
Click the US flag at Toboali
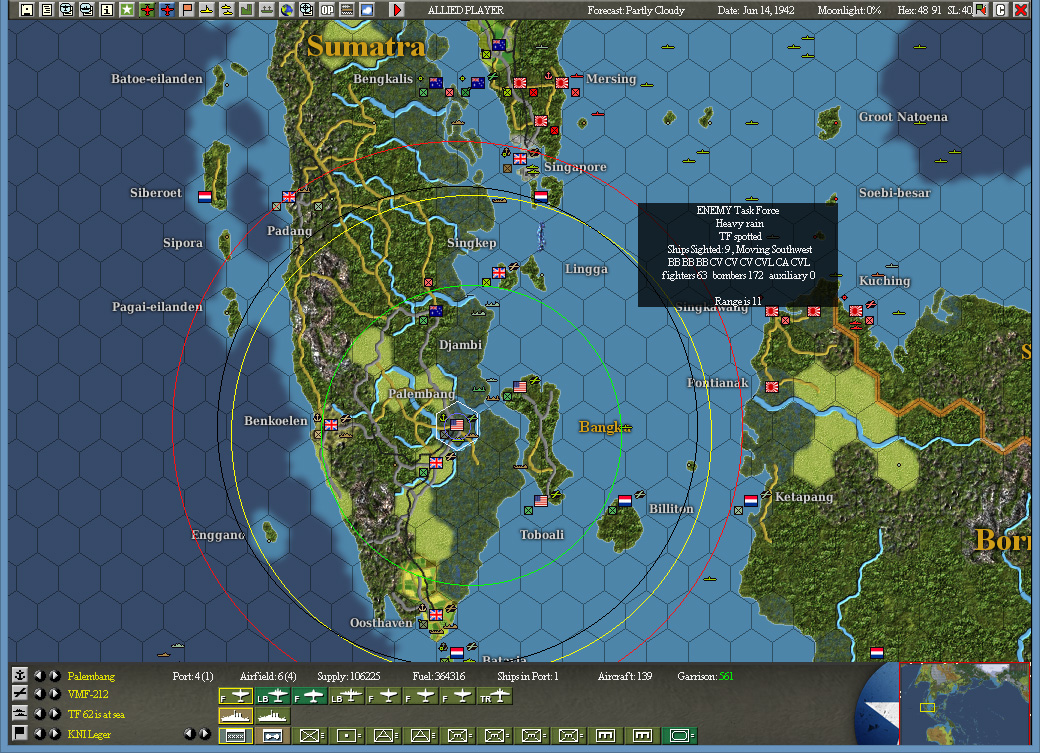point(541,501)
